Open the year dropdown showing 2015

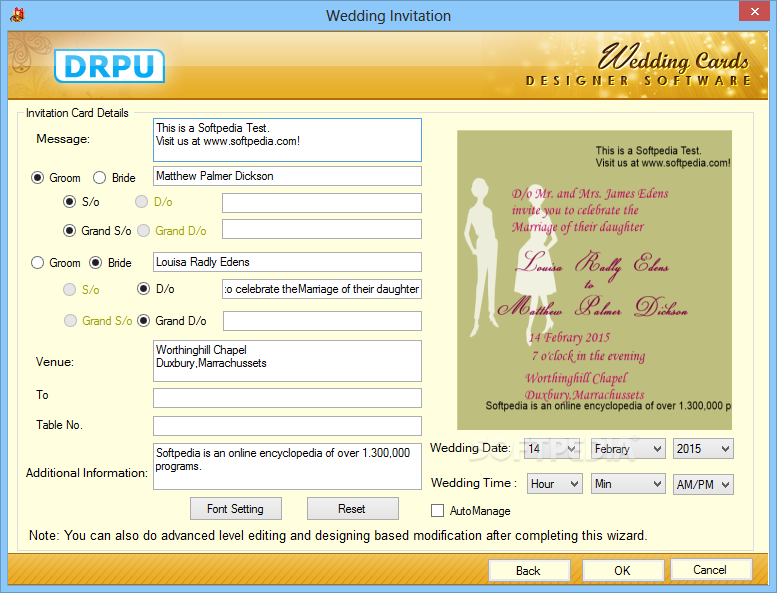click(x=703, y=449)
